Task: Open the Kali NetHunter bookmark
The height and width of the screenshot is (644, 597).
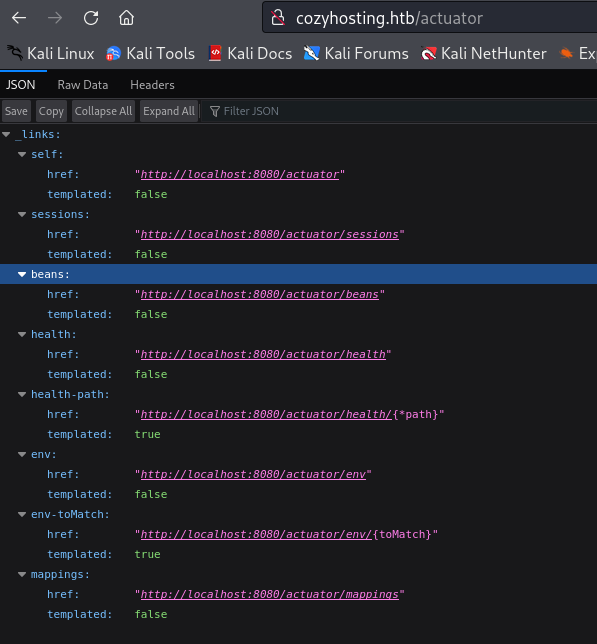Action: pos(483,53)
